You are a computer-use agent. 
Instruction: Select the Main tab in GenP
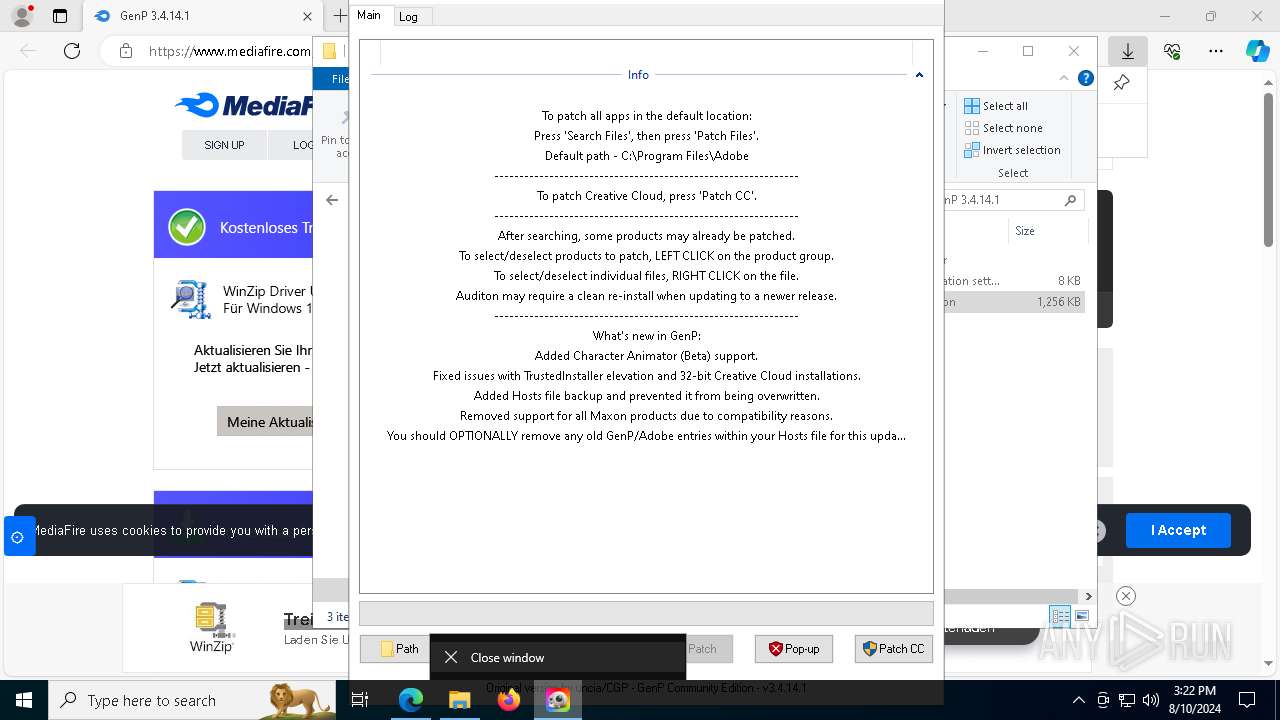(369, 15)
